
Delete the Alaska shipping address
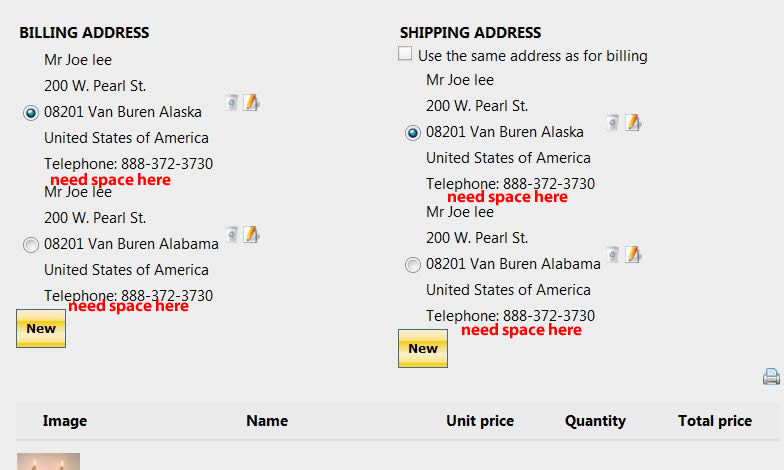(x=613, y=122)
